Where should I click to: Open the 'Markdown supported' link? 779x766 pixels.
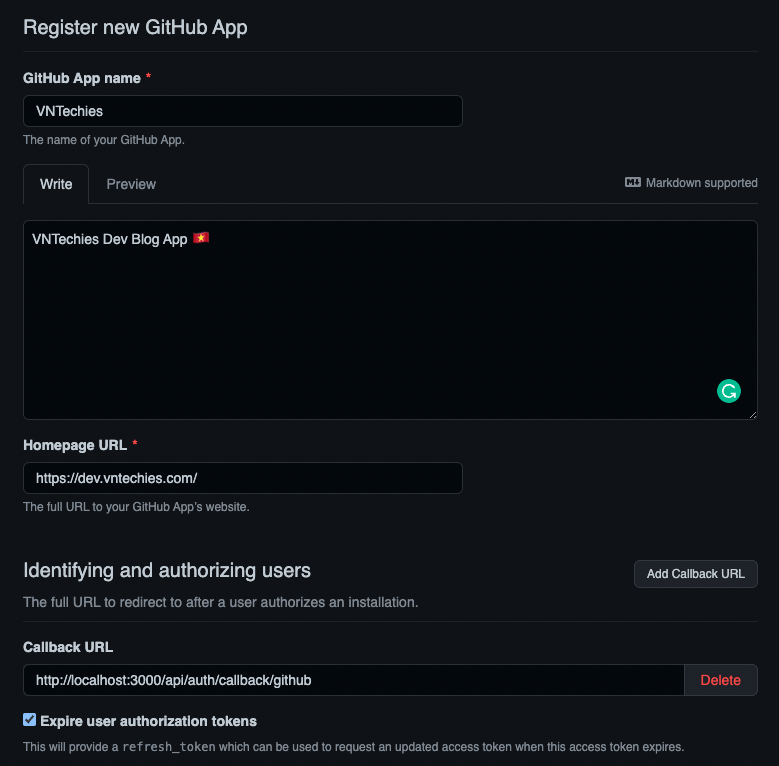[x=701, y=183]
